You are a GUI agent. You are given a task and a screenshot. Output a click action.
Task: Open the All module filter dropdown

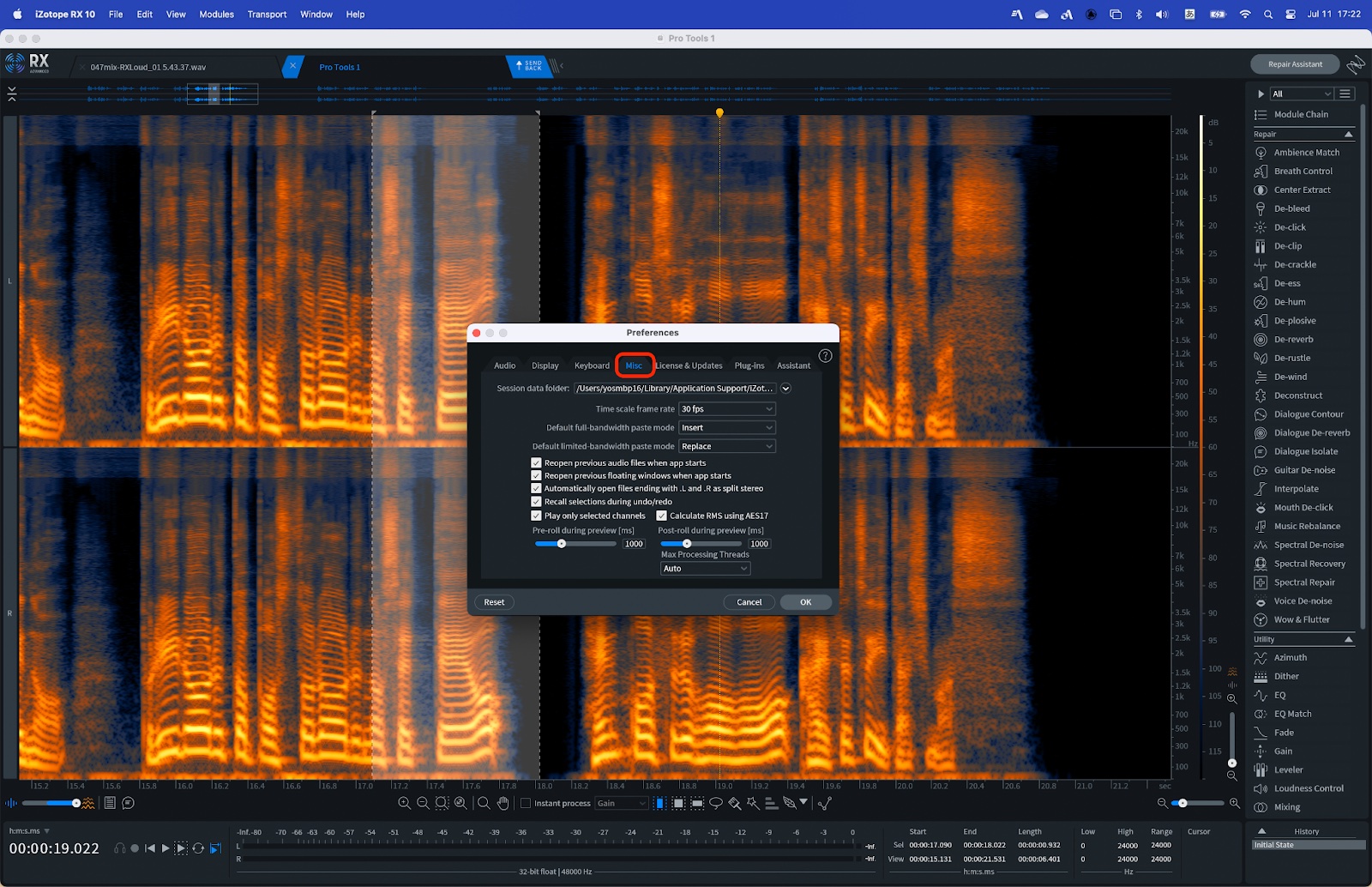coord(1302,94)
